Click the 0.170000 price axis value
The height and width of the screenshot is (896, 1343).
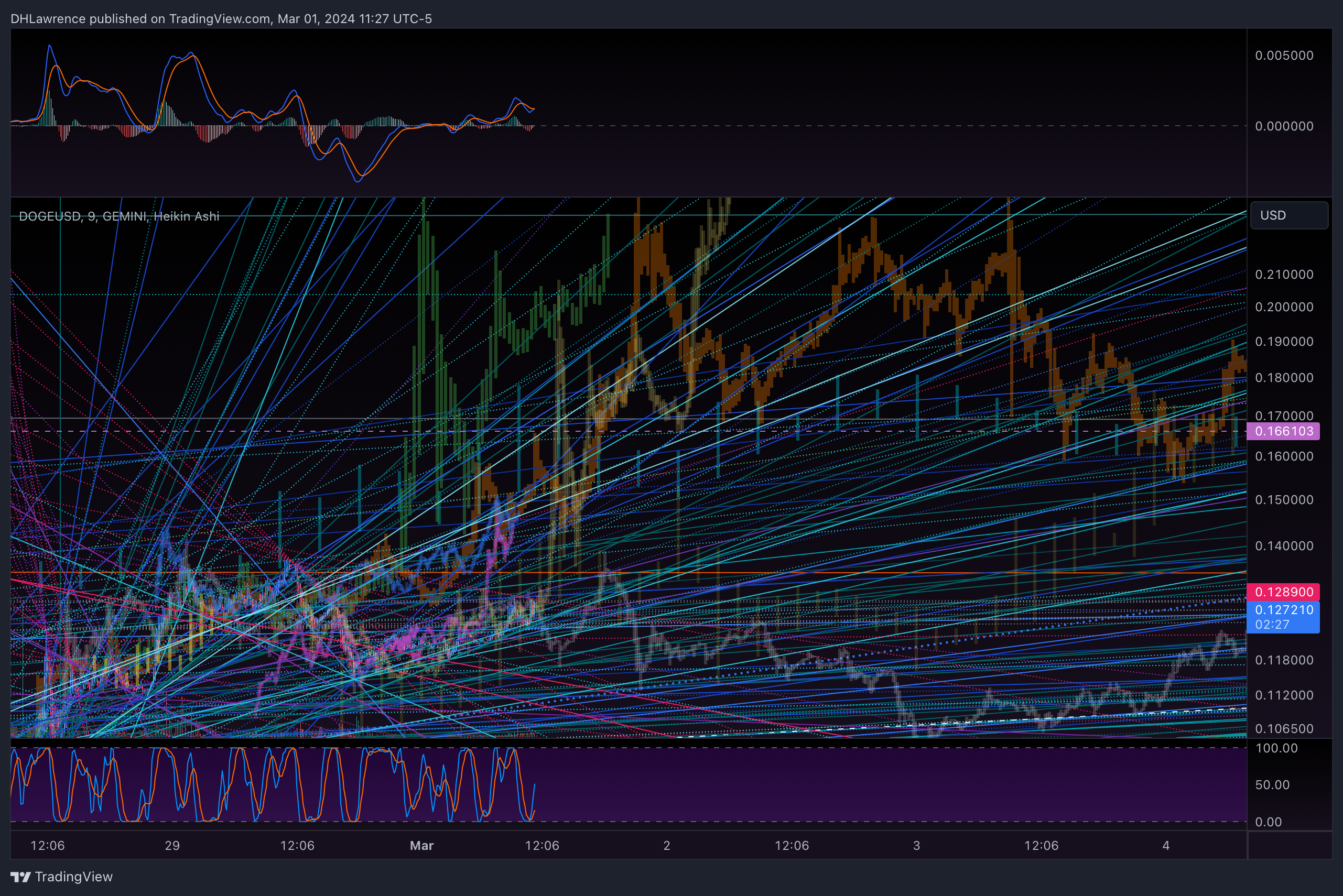point(1284,416)
